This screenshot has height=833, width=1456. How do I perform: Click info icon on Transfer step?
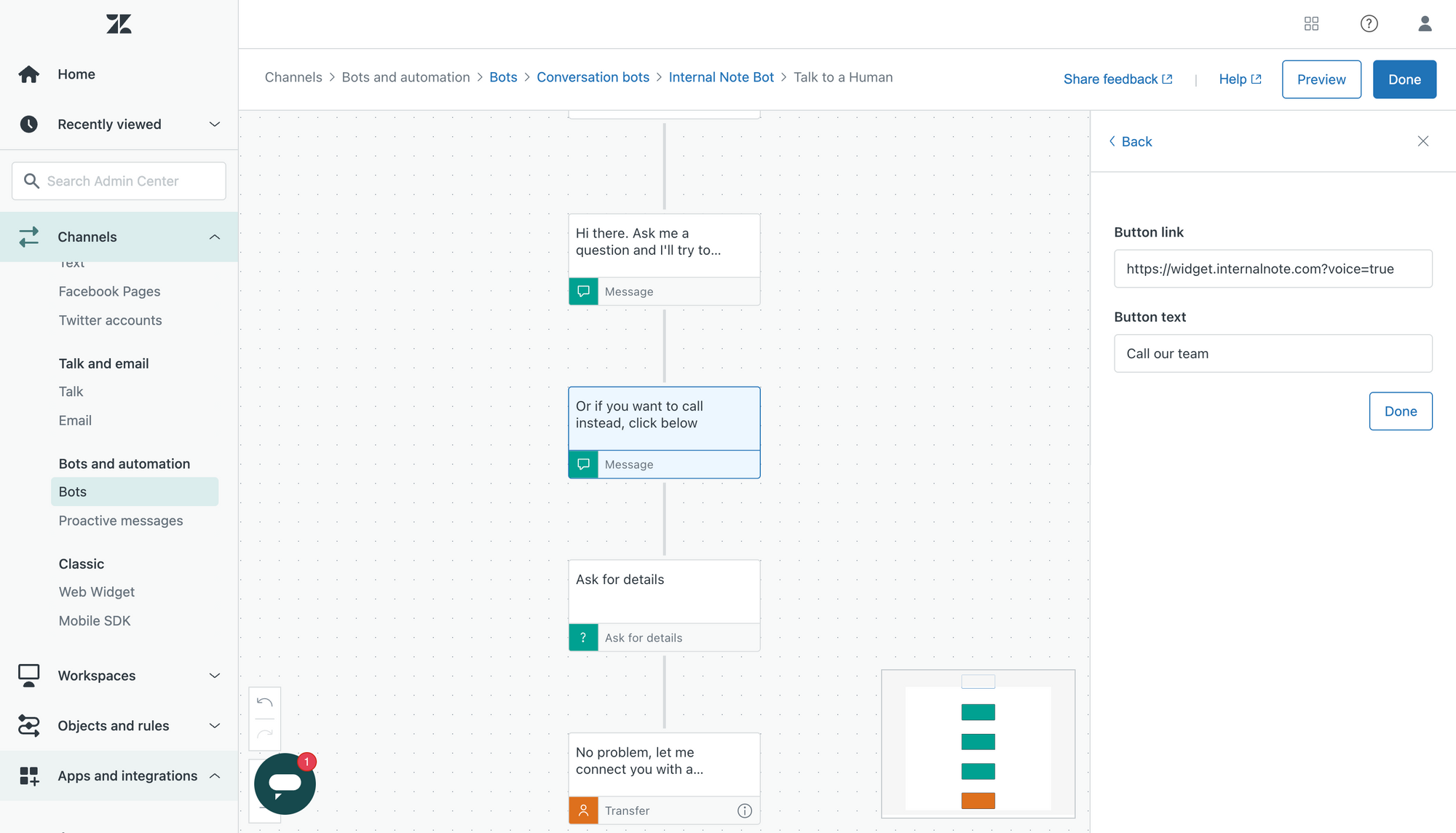[x=744, y=810]
